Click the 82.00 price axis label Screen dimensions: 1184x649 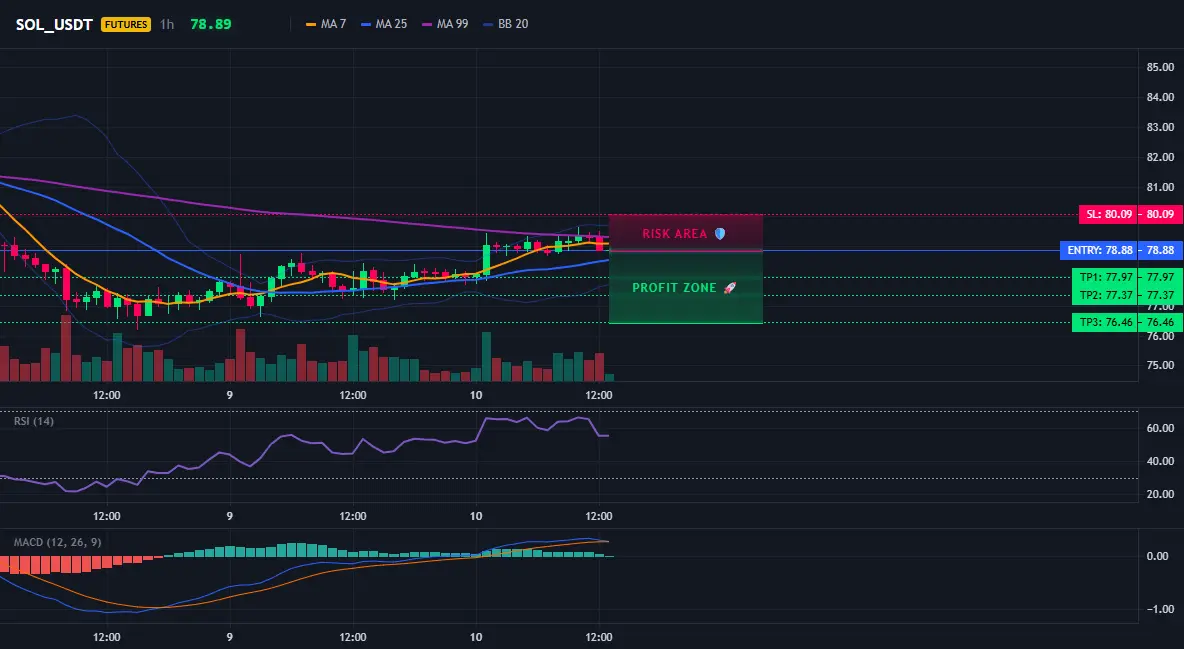[x=1160, y=157]
